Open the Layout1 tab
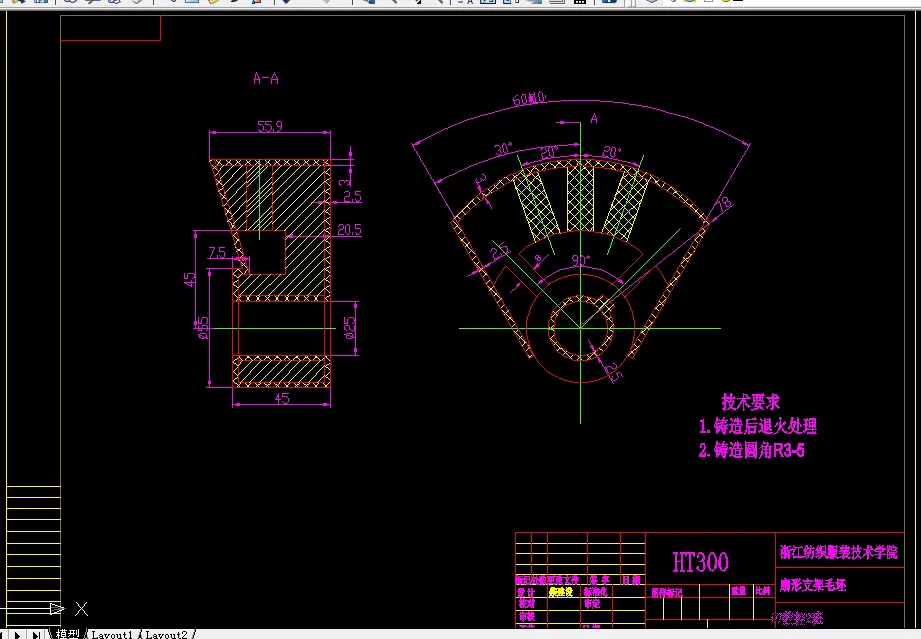The width and height of the screenshot is (921, 639). pos(112,634)
